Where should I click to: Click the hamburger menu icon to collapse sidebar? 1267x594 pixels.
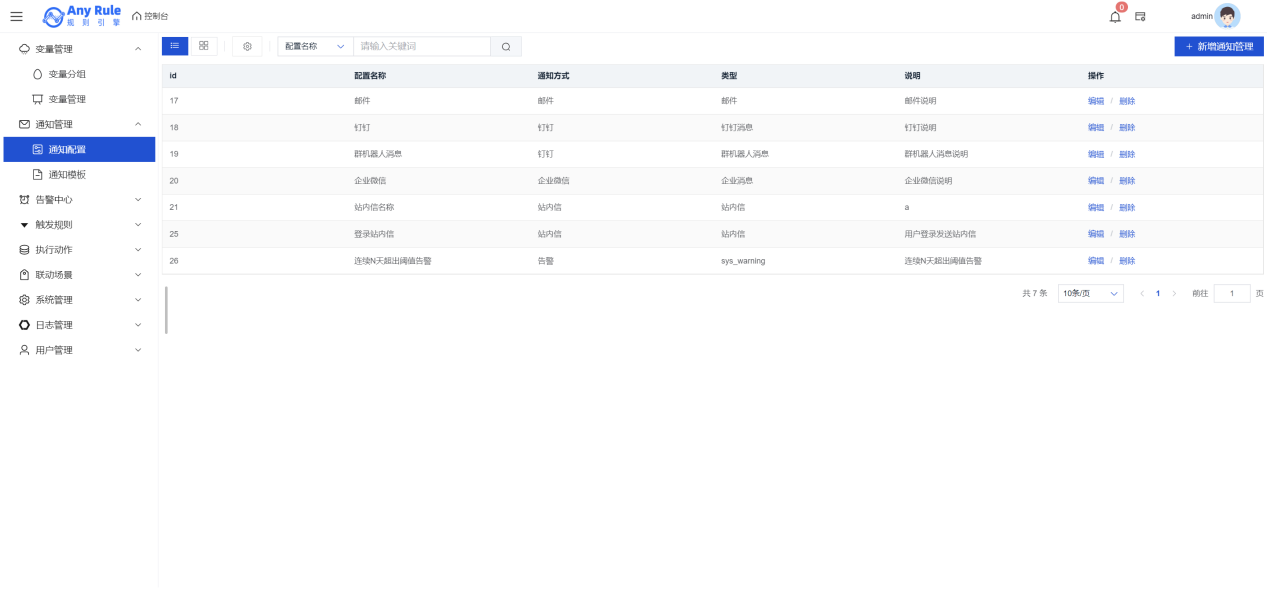(x=16, y=16)
